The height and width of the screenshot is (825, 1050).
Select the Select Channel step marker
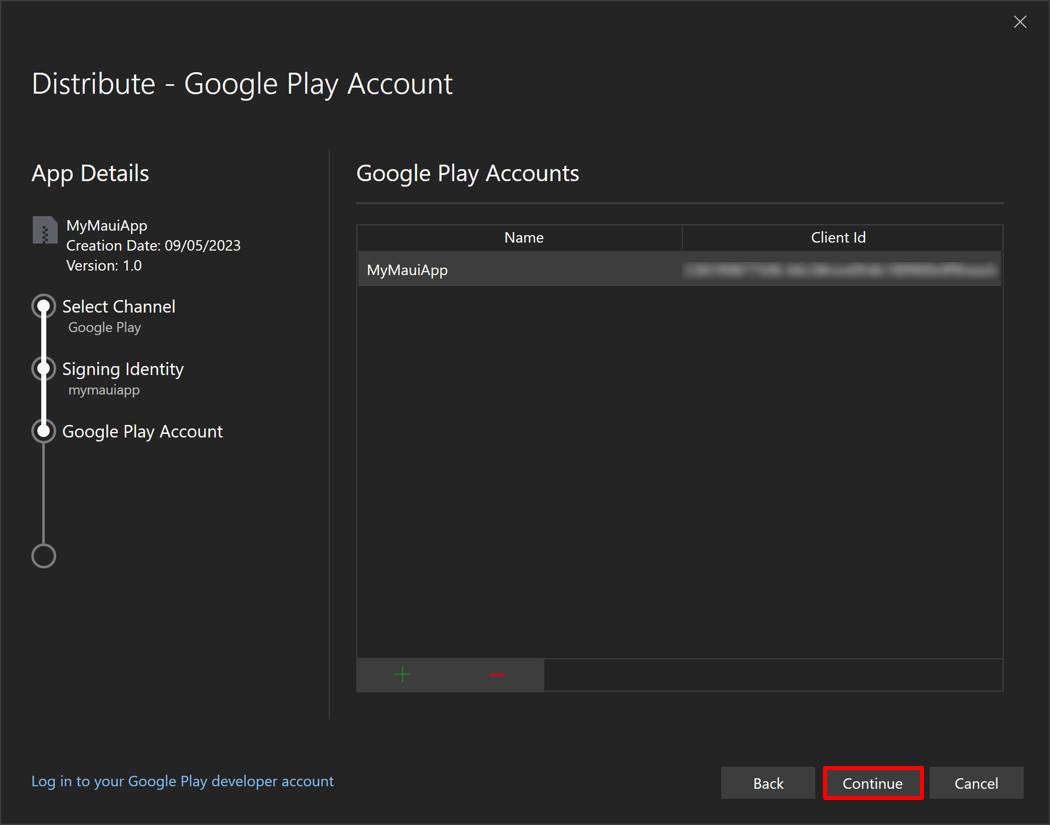click(x=44, y=306)
